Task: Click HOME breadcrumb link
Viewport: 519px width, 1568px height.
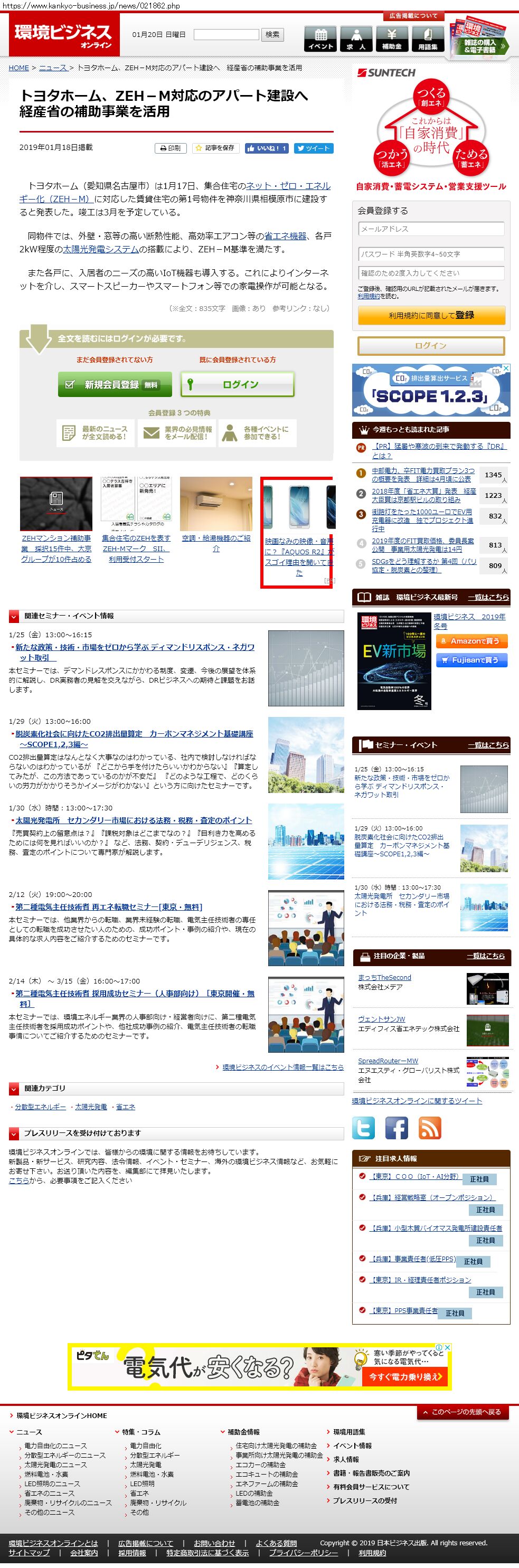Action: click(x=19, y=68)
